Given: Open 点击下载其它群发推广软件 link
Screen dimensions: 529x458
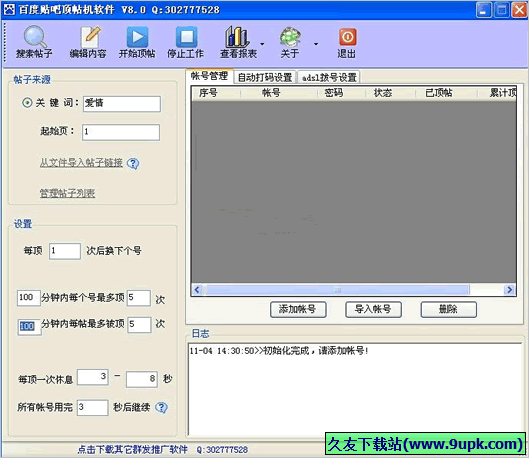Looking at the screenshot, I should pos(133,449).
